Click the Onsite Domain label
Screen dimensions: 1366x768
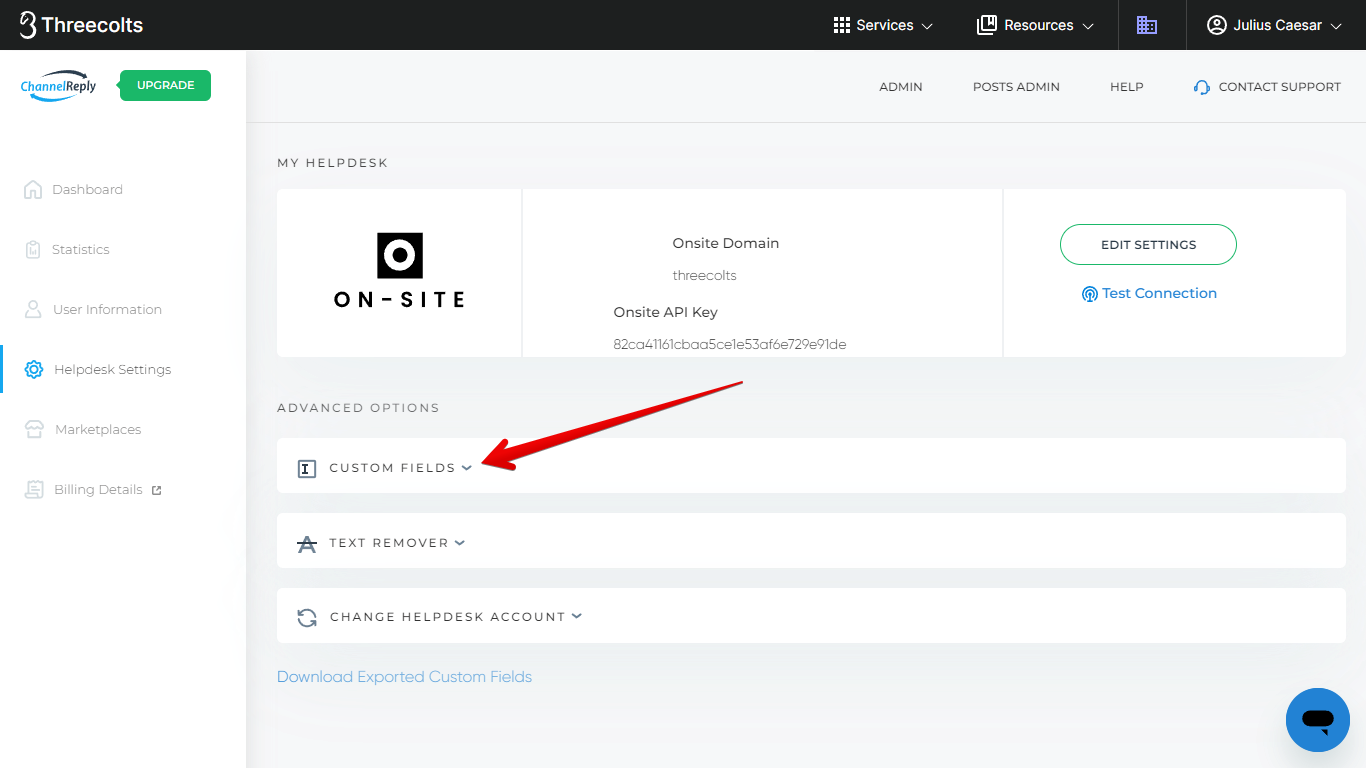(726, 243)
